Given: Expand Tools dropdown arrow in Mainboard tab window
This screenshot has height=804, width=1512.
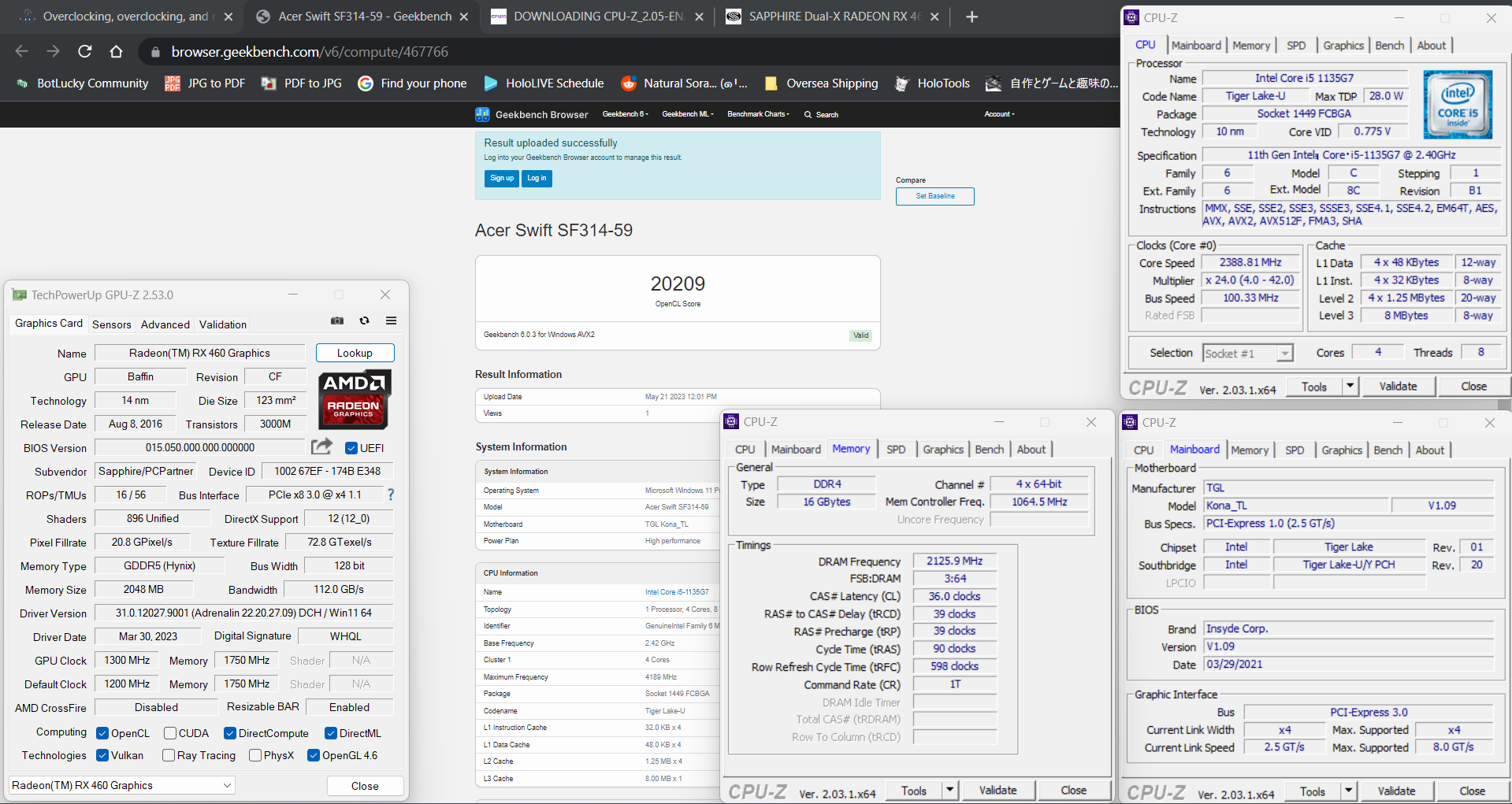Looking at the screenshot, I should 1348,791.
